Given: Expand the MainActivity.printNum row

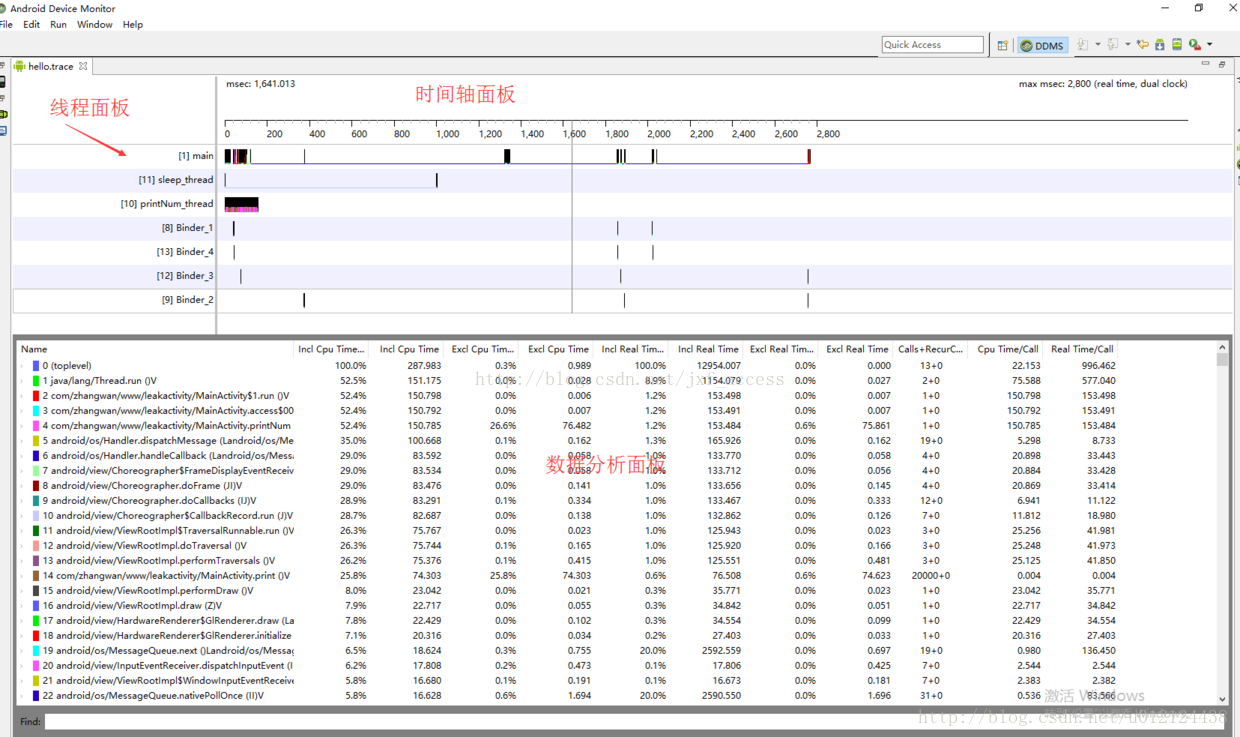Looking at the screenshot, I should click(x=22, y=426).
